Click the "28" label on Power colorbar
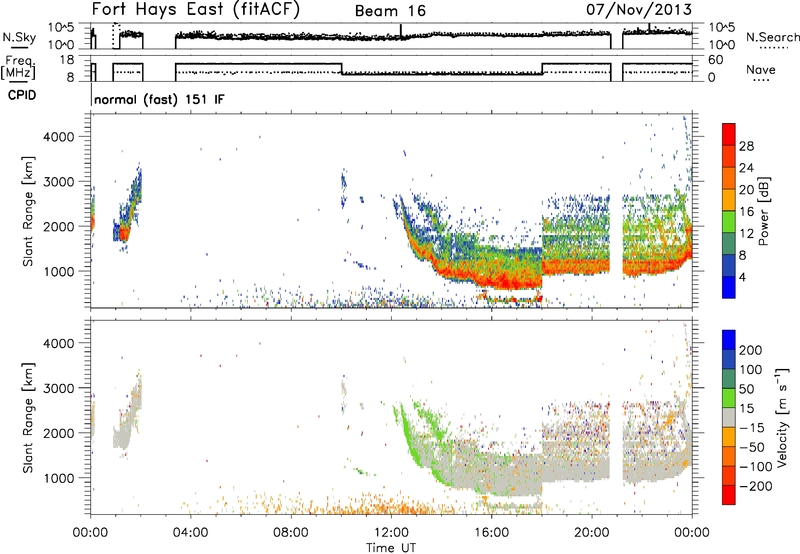This screenshot has height=554, width=800. [746, 146]
